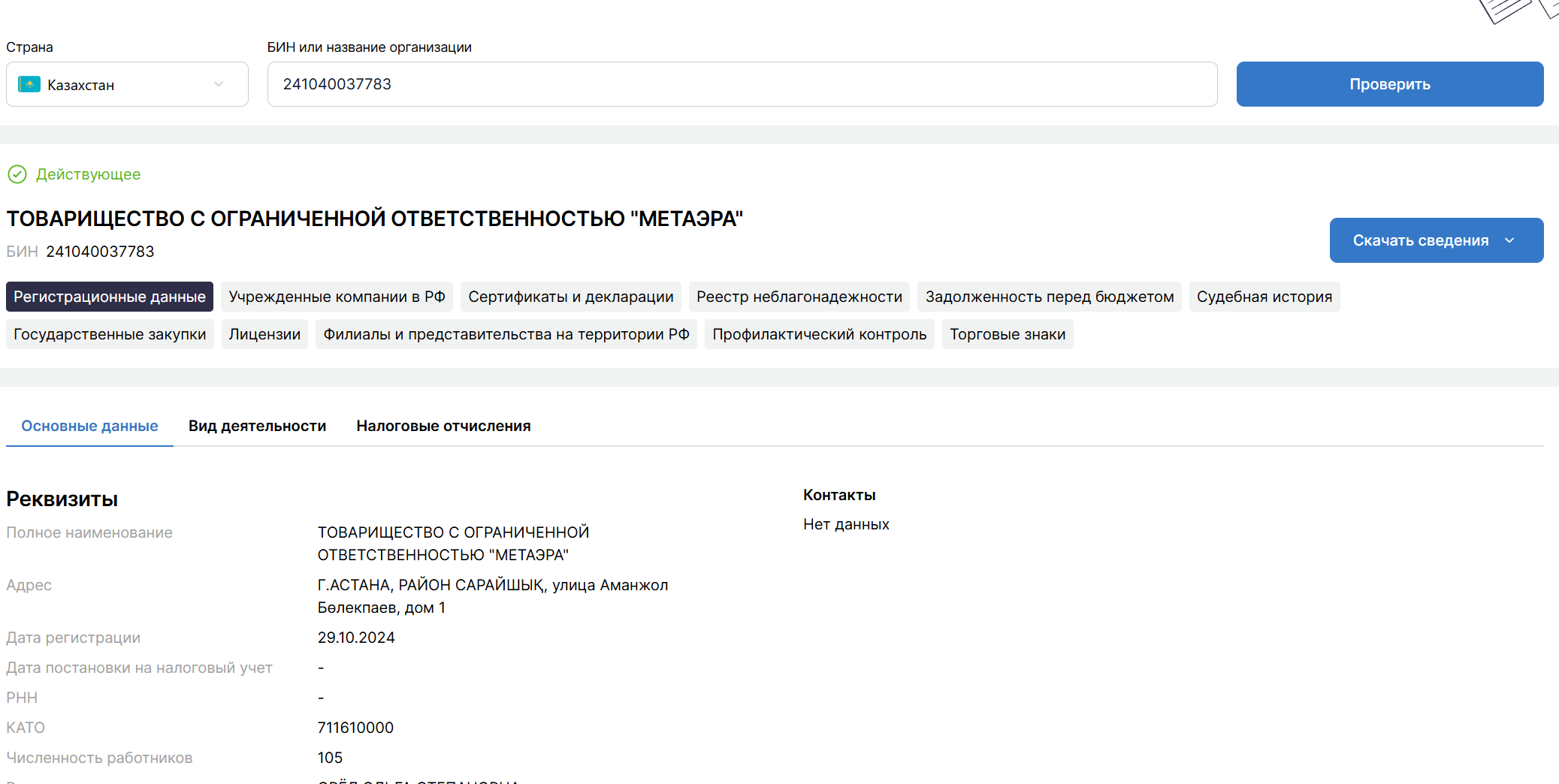Switch to Профилактический контроль section
The width and height of the screenshot is (1559, 784).
(819, 334)
